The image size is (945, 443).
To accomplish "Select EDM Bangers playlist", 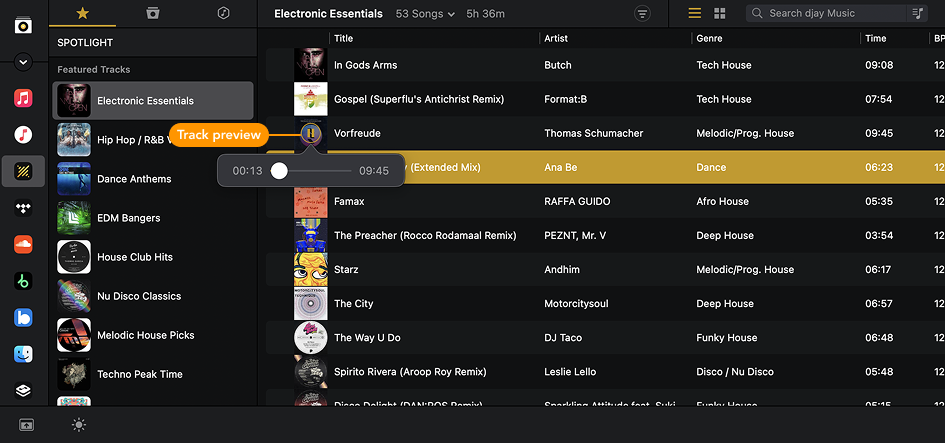I will tap(153, 218).
